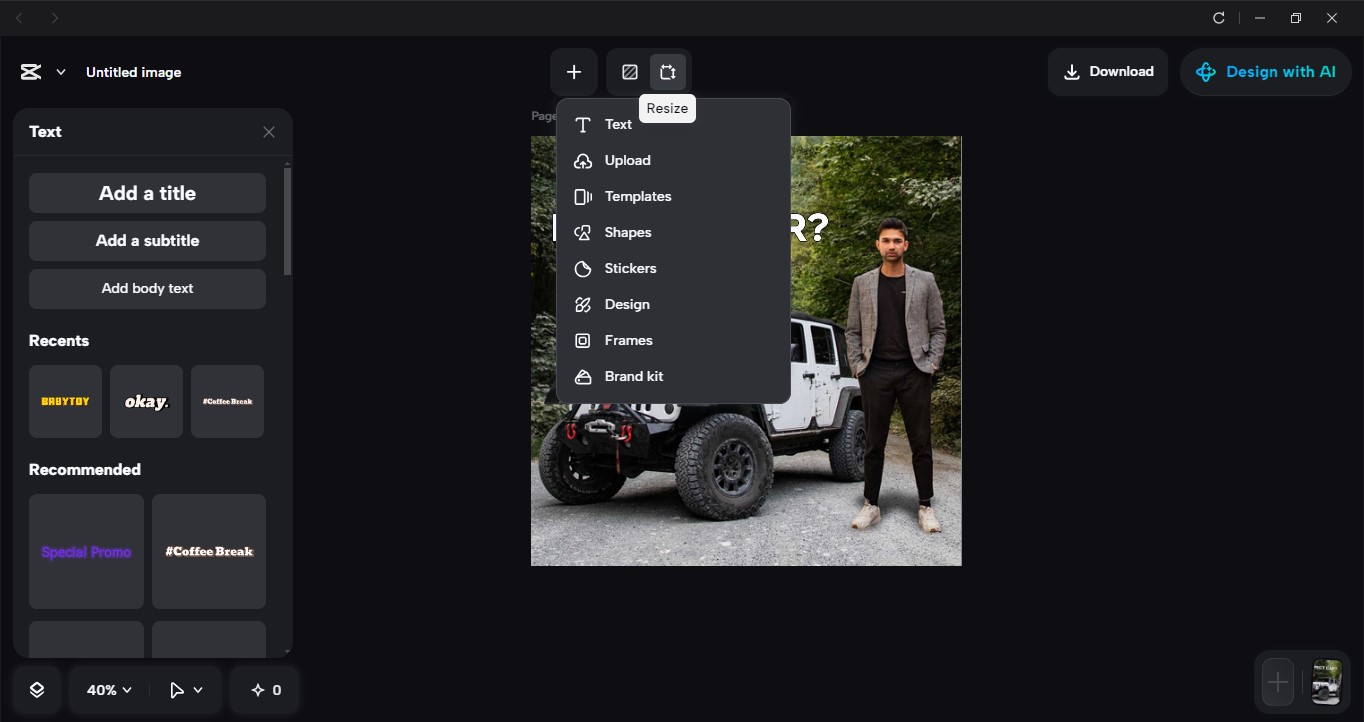Click the Design with AI button
Image resolution: width=1364 pixels, height=722 pixels.
click(1265, 71)
